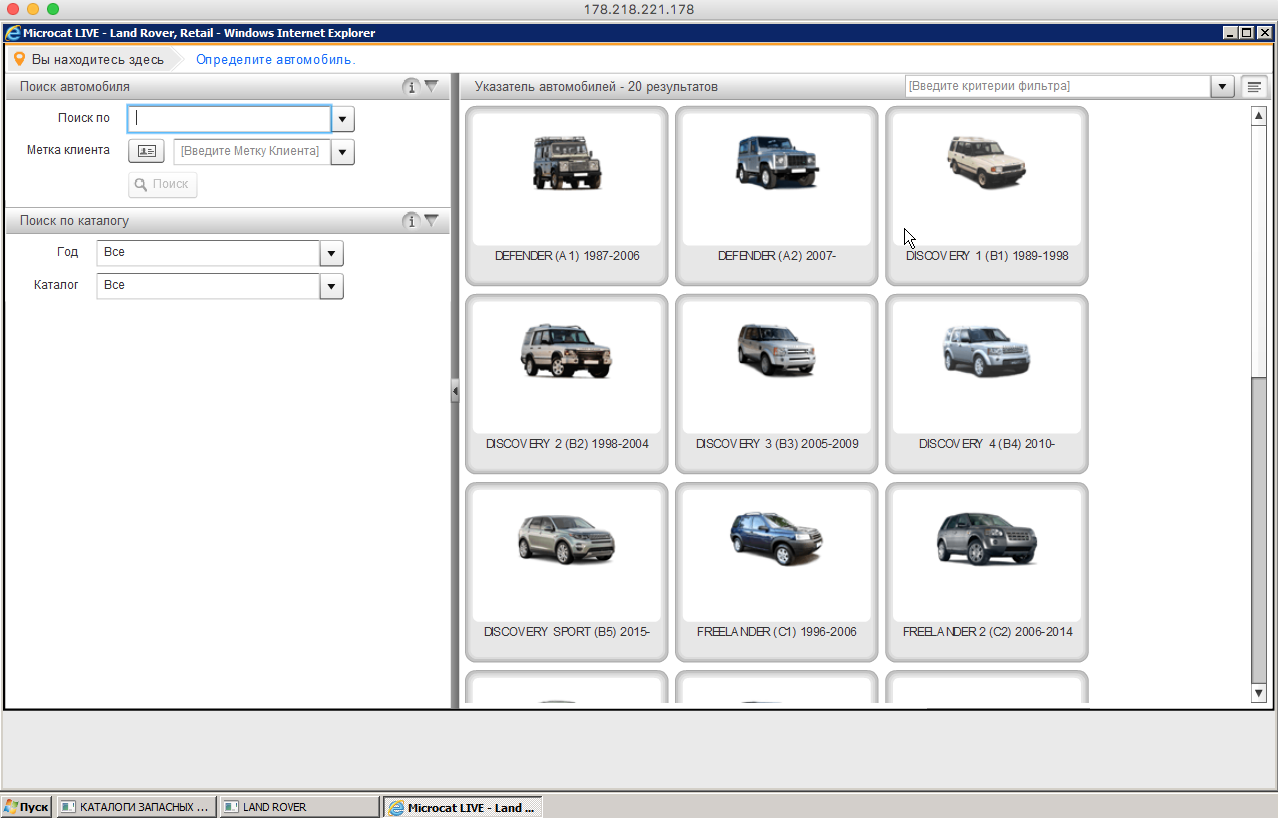Collapse the Поиск автомобиля panel triangle
Screen dimensions: 1278x818
pos(431,87)
